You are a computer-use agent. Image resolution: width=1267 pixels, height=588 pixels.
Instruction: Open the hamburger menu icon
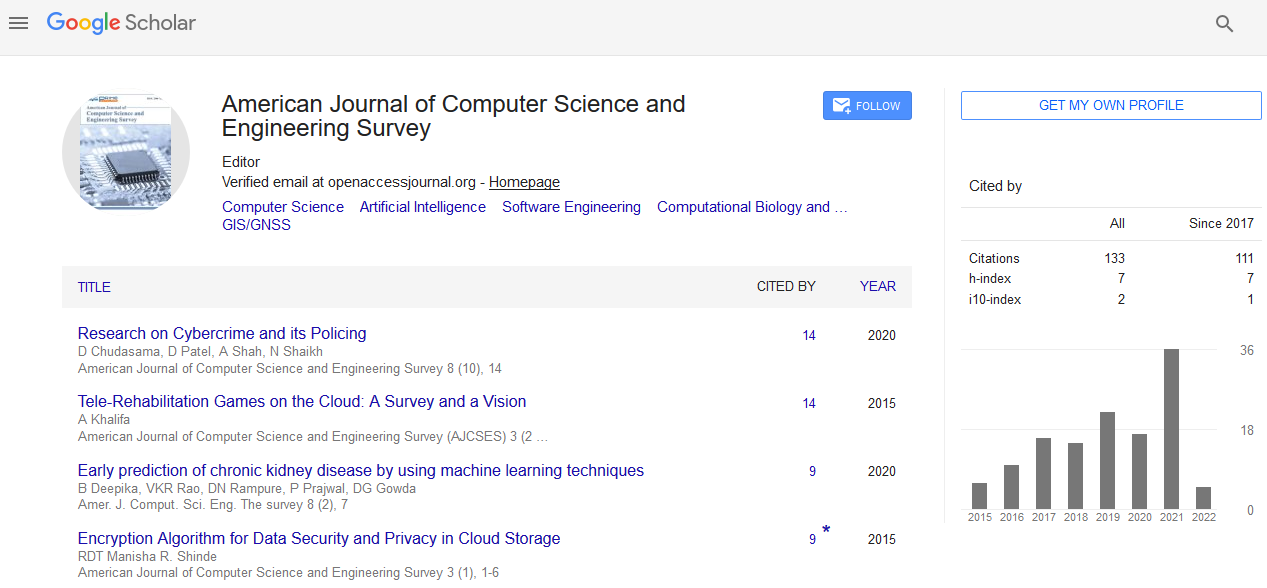point(18,23)
